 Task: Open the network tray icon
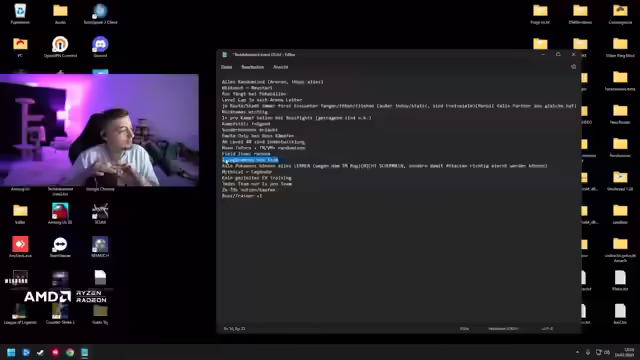tap(598, 352)
